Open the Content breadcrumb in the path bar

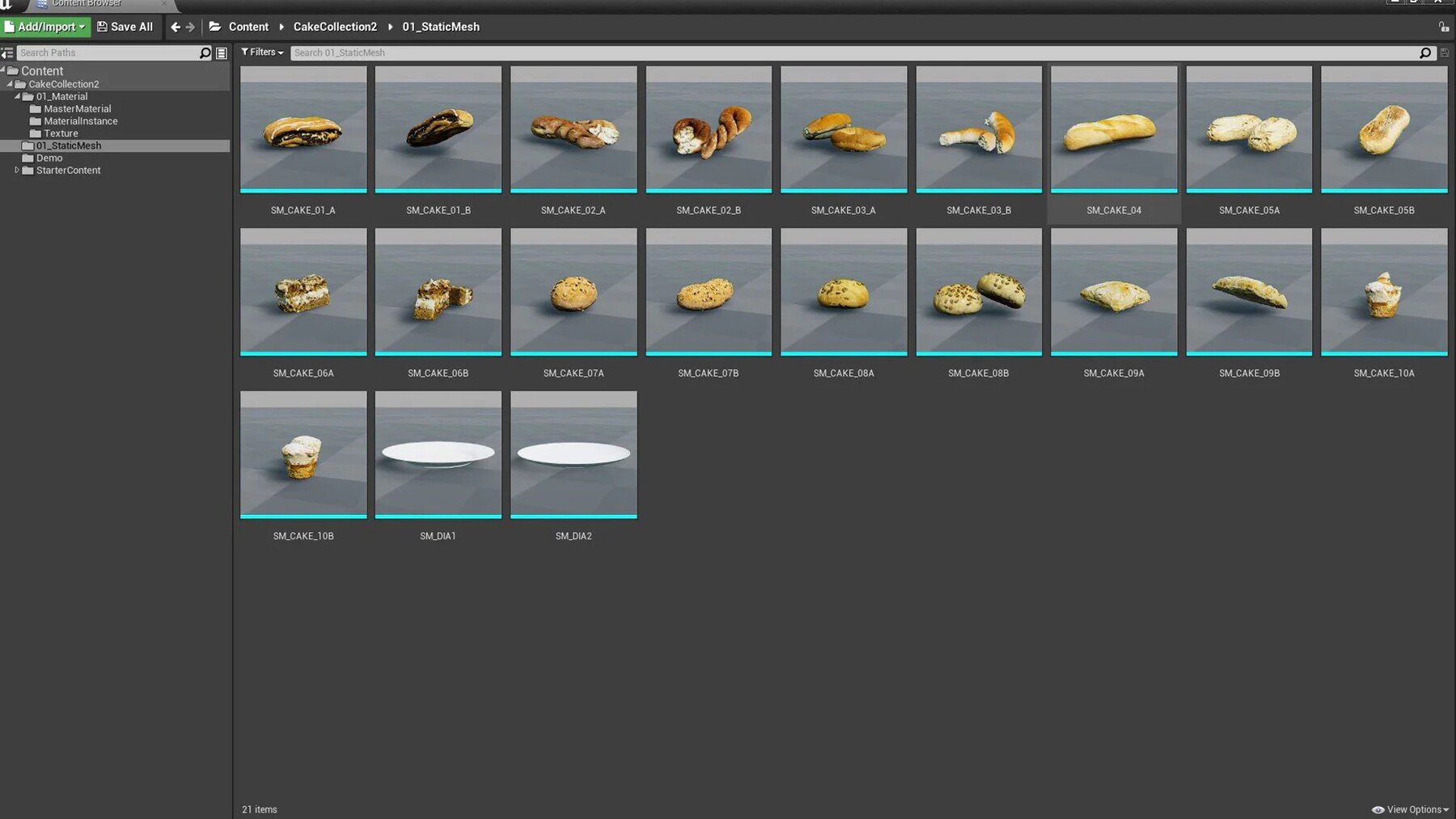tap(248, 27)
